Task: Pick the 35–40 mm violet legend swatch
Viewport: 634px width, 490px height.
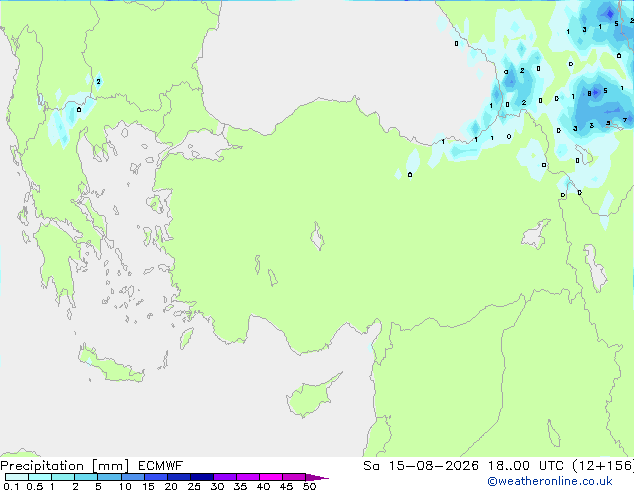Action: (247, 477)
